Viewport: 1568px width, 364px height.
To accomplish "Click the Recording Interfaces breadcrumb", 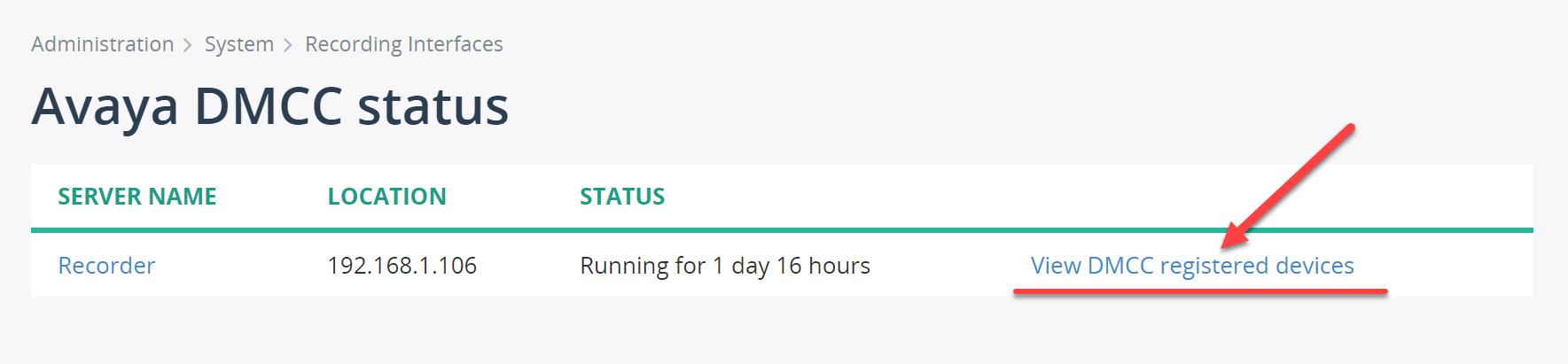I will [403, 44].
